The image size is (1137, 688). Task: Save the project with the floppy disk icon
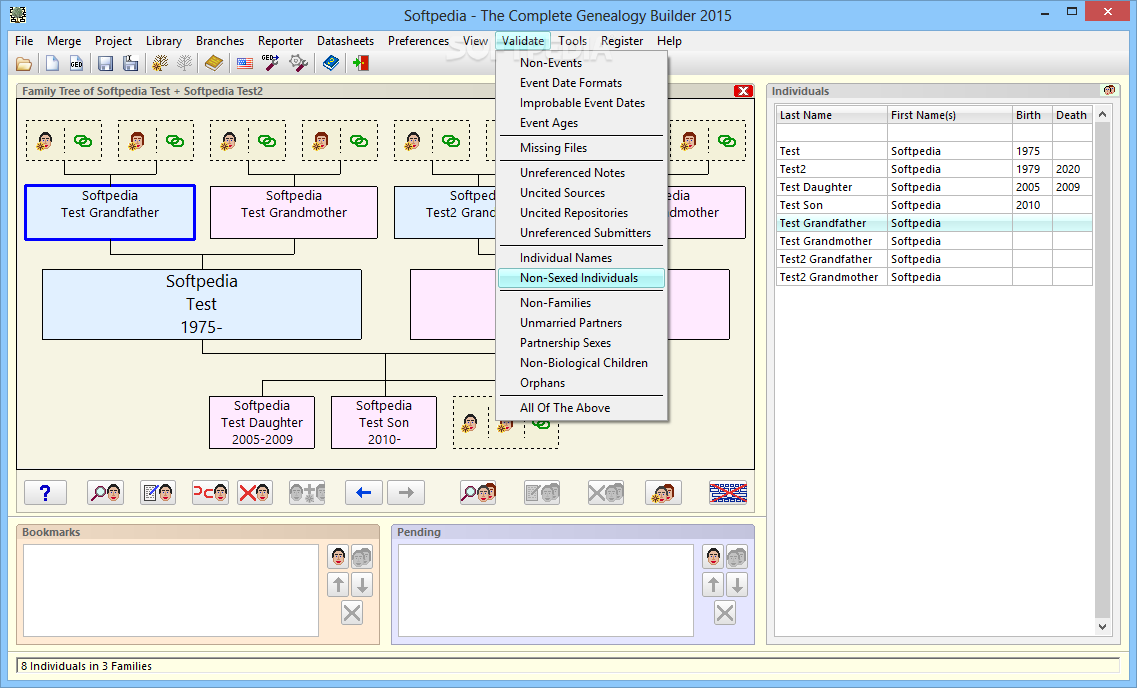pos(105,64)
